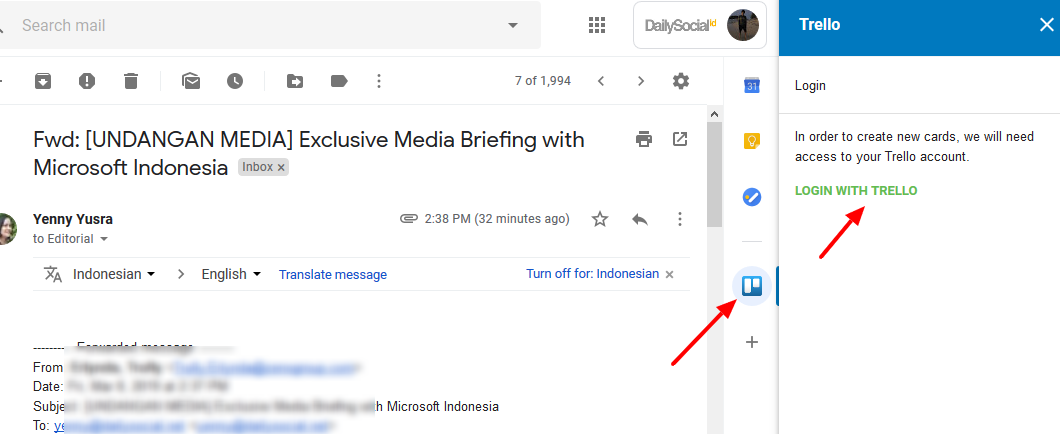1060x434 pixels.
Task: Click the sender name Yenny Yusra
Action: [x=73, y=219]
